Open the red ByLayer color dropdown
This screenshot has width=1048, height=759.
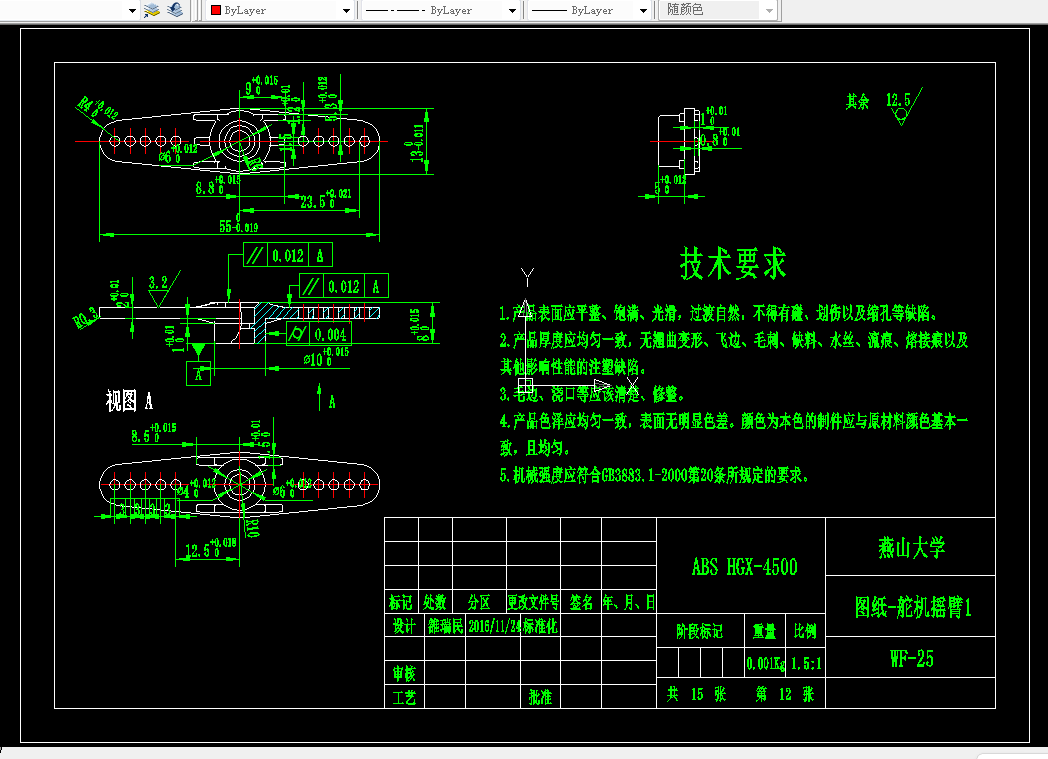(x=279, y=11)
